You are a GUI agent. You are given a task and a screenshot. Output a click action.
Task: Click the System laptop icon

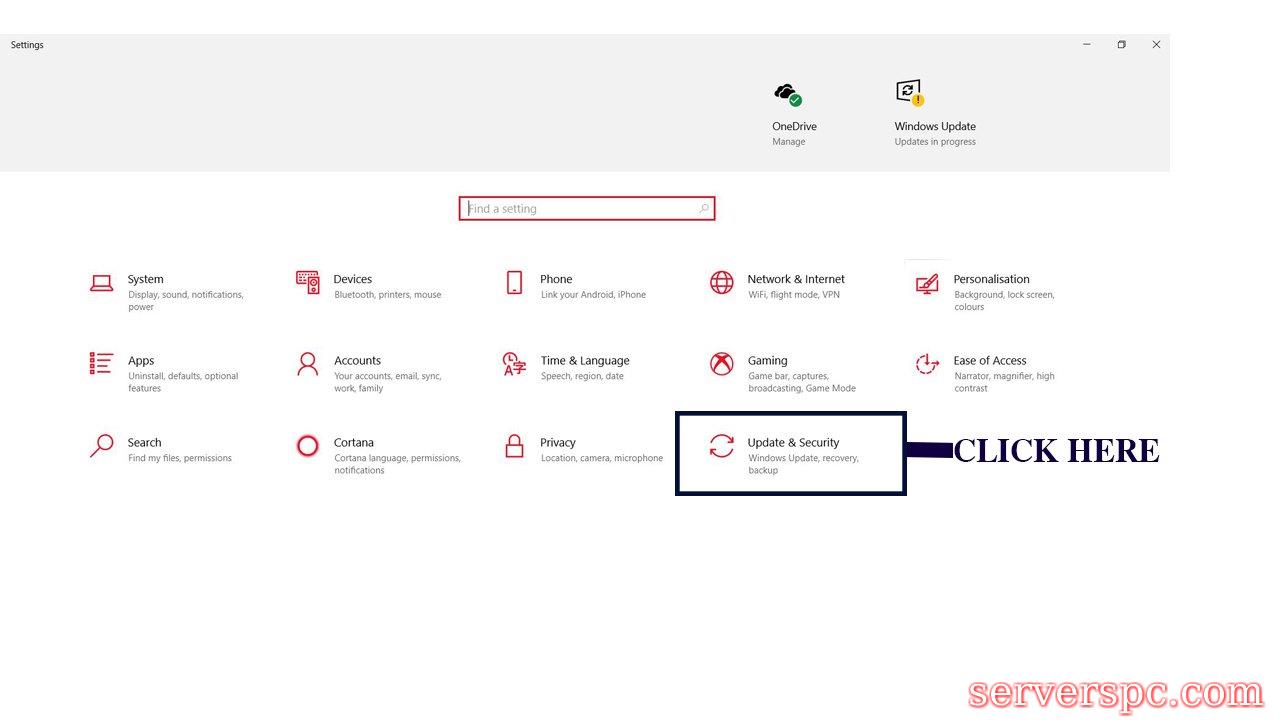(101, 283)
